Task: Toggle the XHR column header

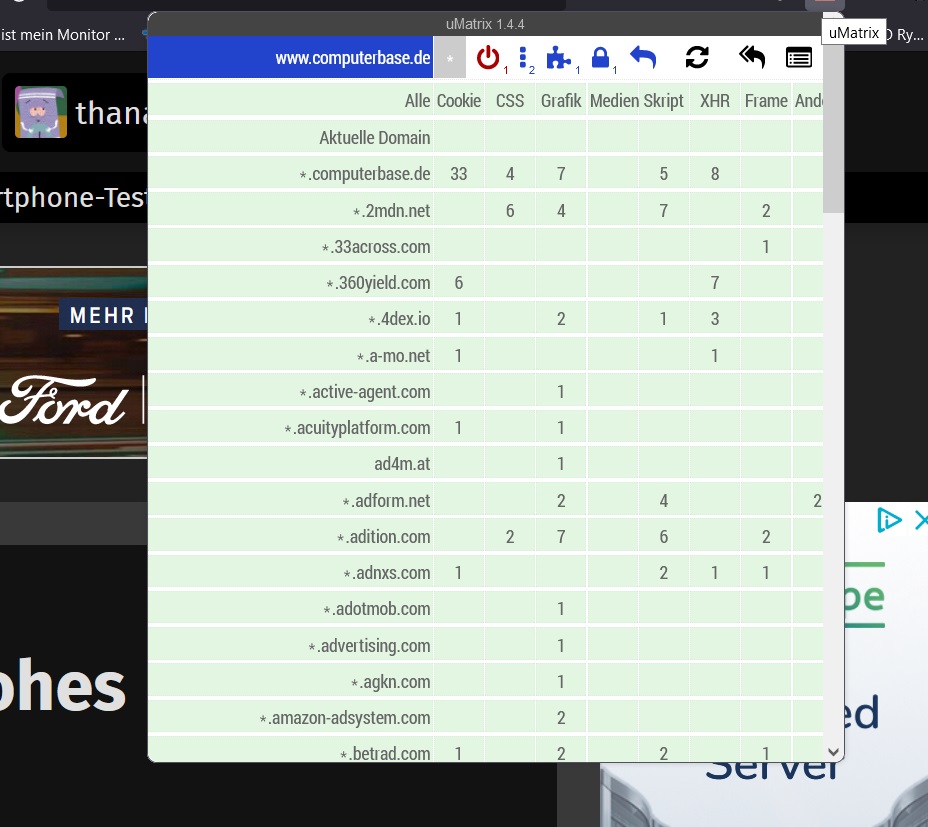Action: pyautogui.click(x=715, y=101)
